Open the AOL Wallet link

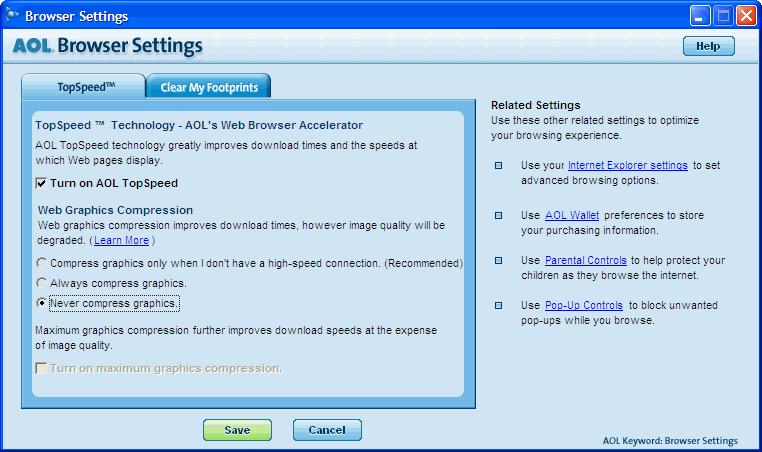pyautogui.click(x=572, y=215)
